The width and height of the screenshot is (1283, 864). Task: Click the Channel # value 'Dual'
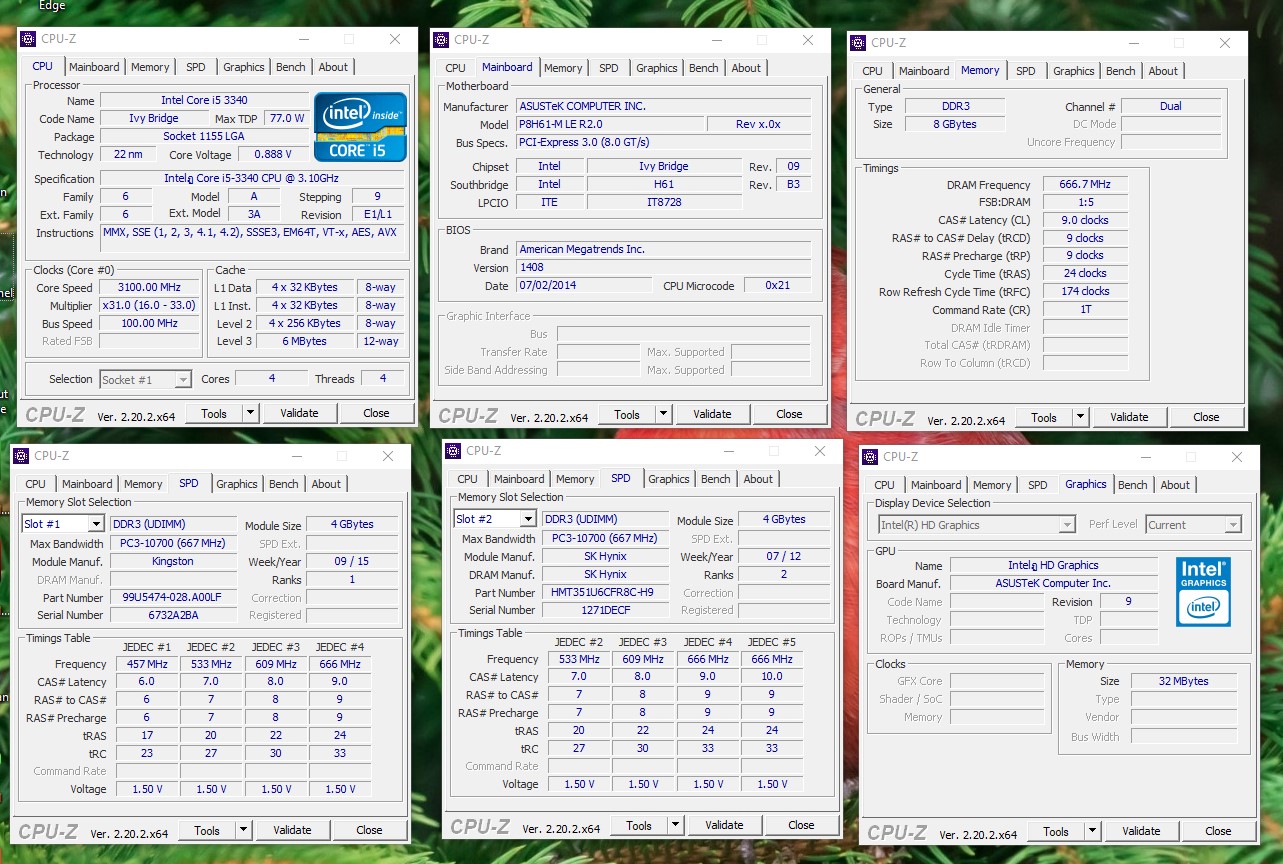(1171, 107)
